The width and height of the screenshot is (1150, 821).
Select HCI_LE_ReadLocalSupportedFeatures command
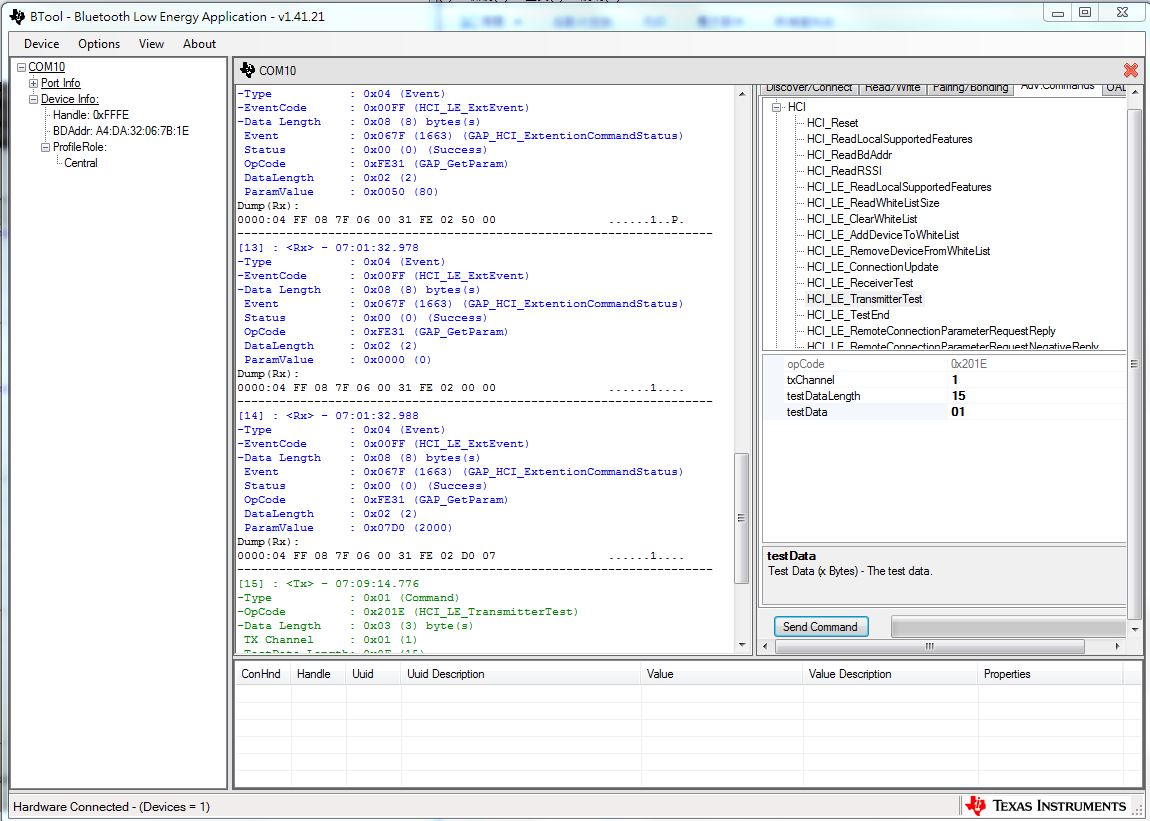pyautogui.click(x=899, y=187)
